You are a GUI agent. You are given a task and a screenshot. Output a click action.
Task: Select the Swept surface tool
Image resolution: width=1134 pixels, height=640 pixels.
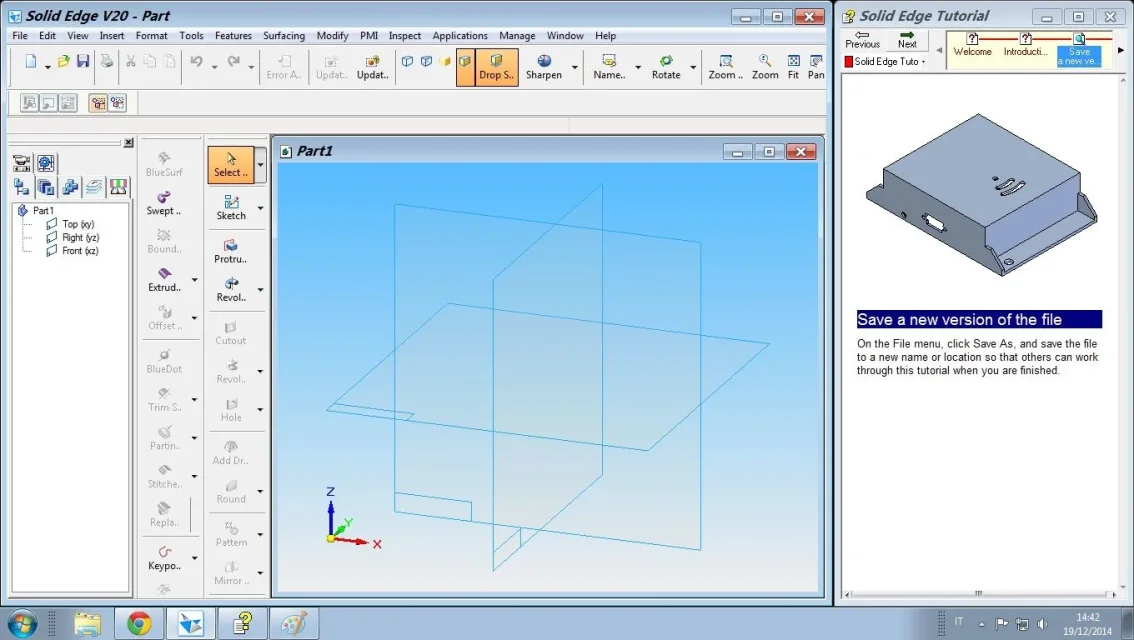pyautogui.click(x=164, y=203)
